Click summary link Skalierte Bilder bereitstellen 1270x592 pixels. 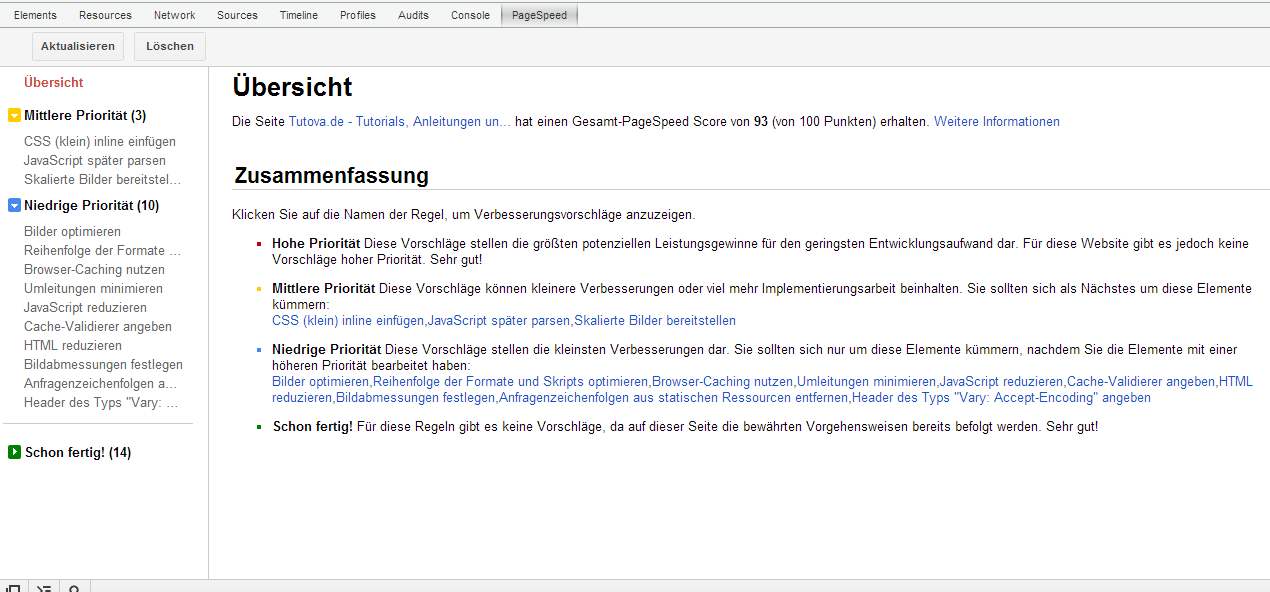click(655, 320)
